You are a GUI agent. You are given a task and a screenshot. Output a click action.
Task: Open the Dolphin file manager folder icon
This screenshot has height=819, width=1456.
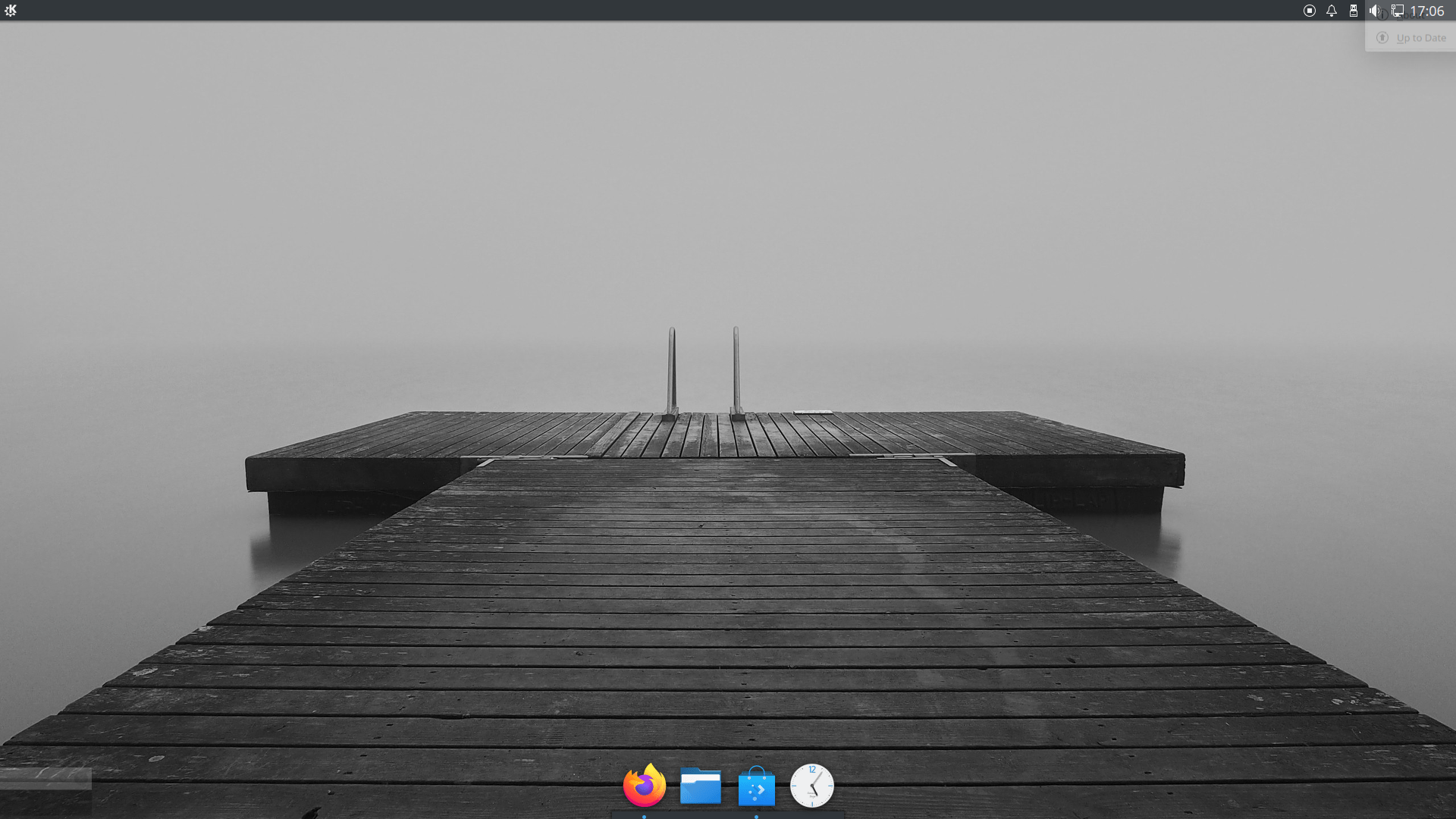[700, 786]
